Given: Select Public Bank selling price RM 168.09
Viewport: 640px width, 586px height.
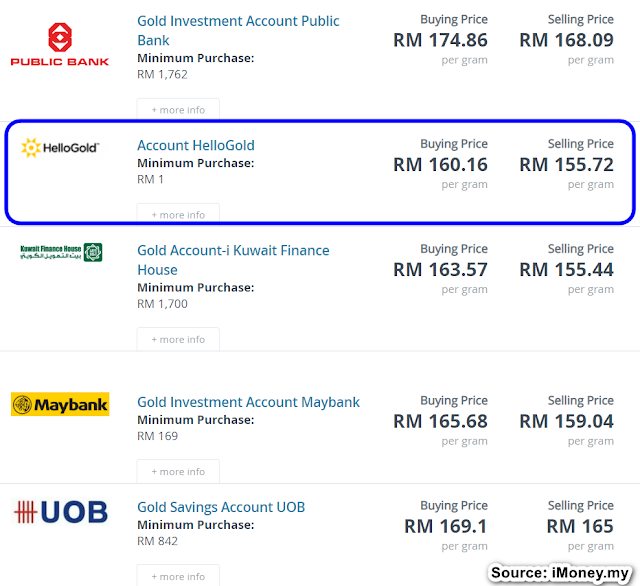Looking at the screenshot, I should click(x=567, y=40).
